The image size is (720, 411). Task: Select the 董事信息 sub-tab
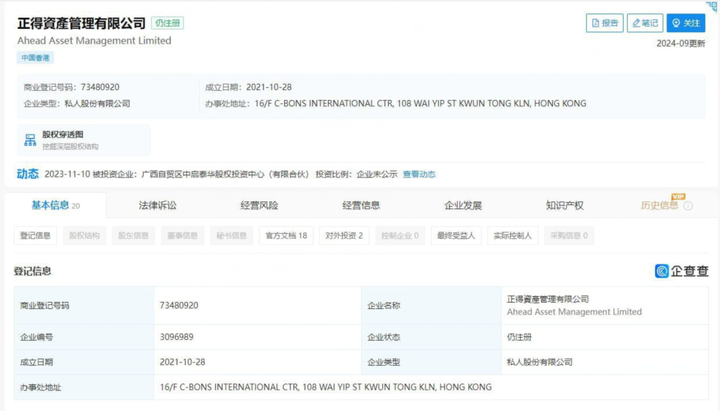[x=182, y=236]
